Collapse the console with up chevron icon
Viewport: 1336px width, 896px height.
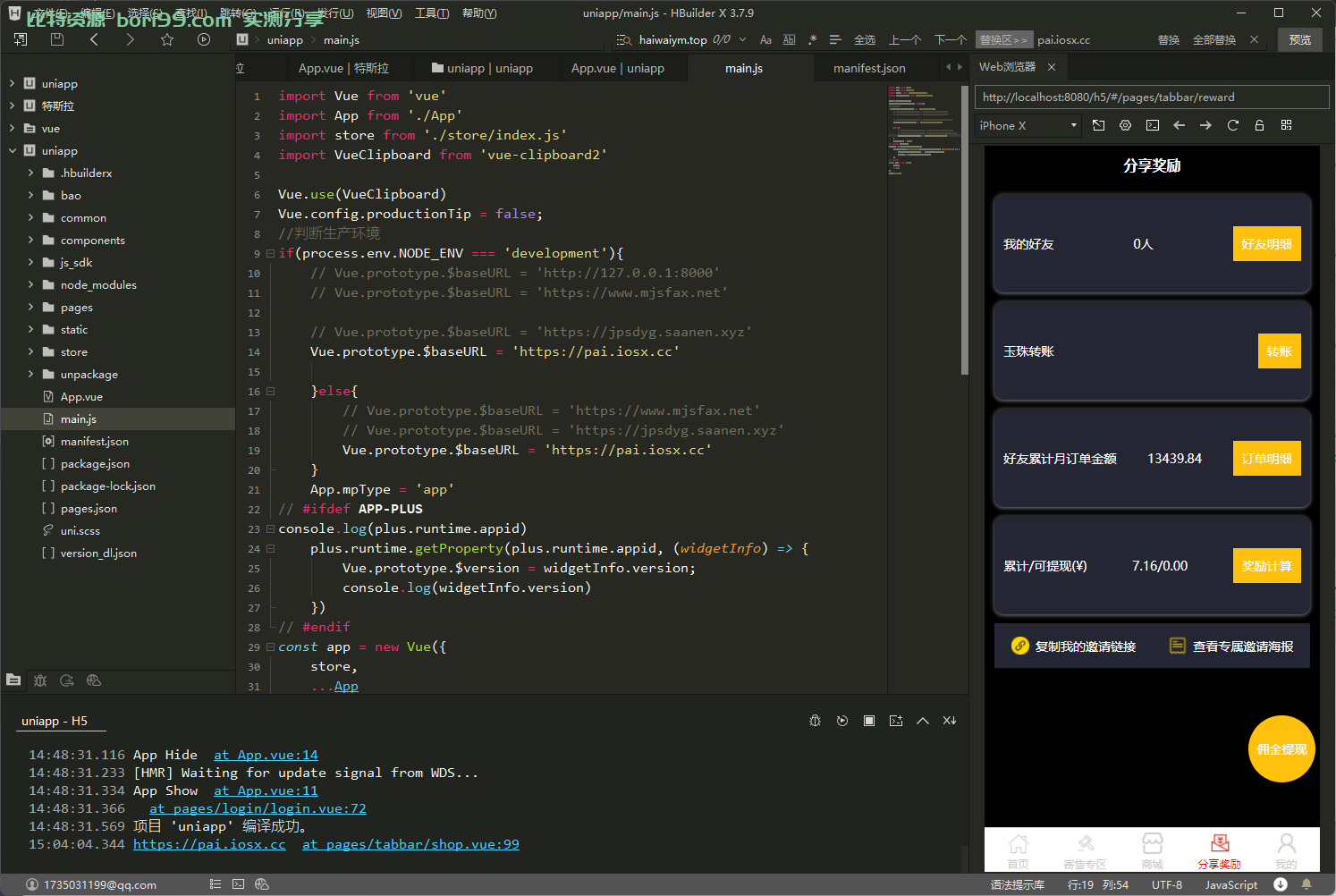(923, 721)
